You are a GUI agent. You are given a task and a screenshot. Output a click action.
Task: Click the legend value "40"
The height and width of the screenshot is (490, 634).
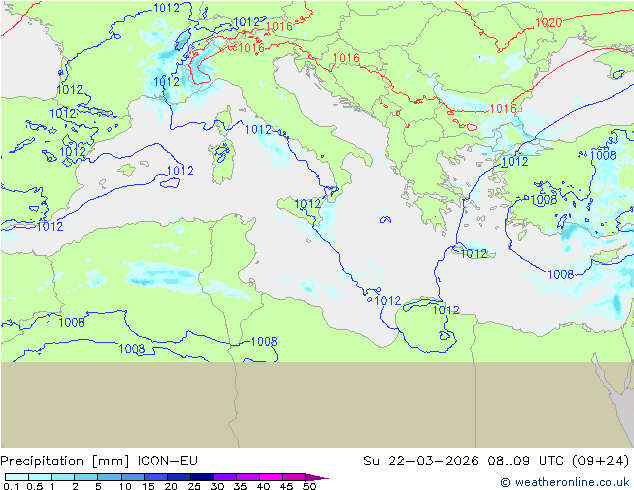coord(263,486)
